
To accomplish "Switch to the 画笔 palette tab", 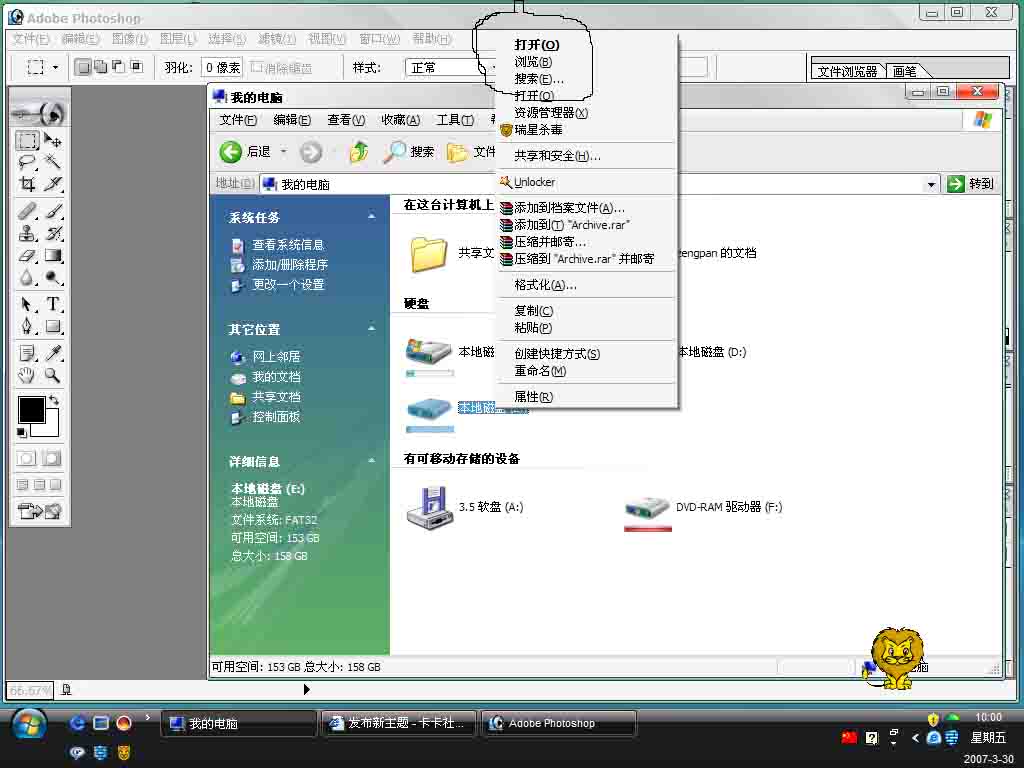I will 905,71.
